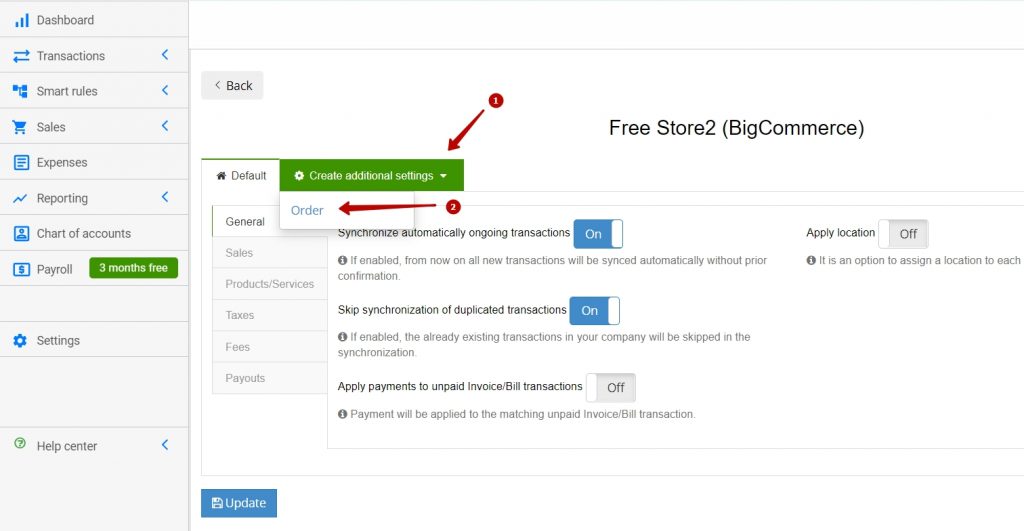Click info icon under Synchronize automatically setting
1024x531 pixels.
click(x=342, y=260)
